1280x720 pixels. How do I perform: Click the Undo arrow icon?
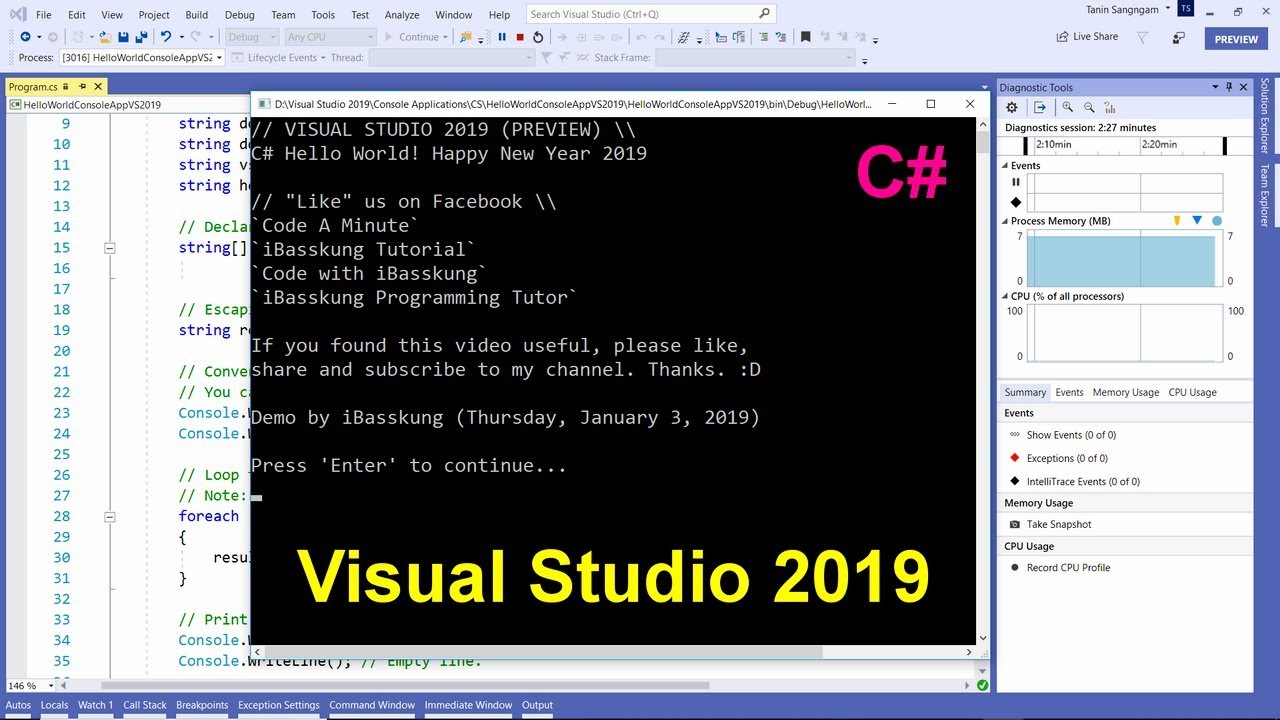166,37
